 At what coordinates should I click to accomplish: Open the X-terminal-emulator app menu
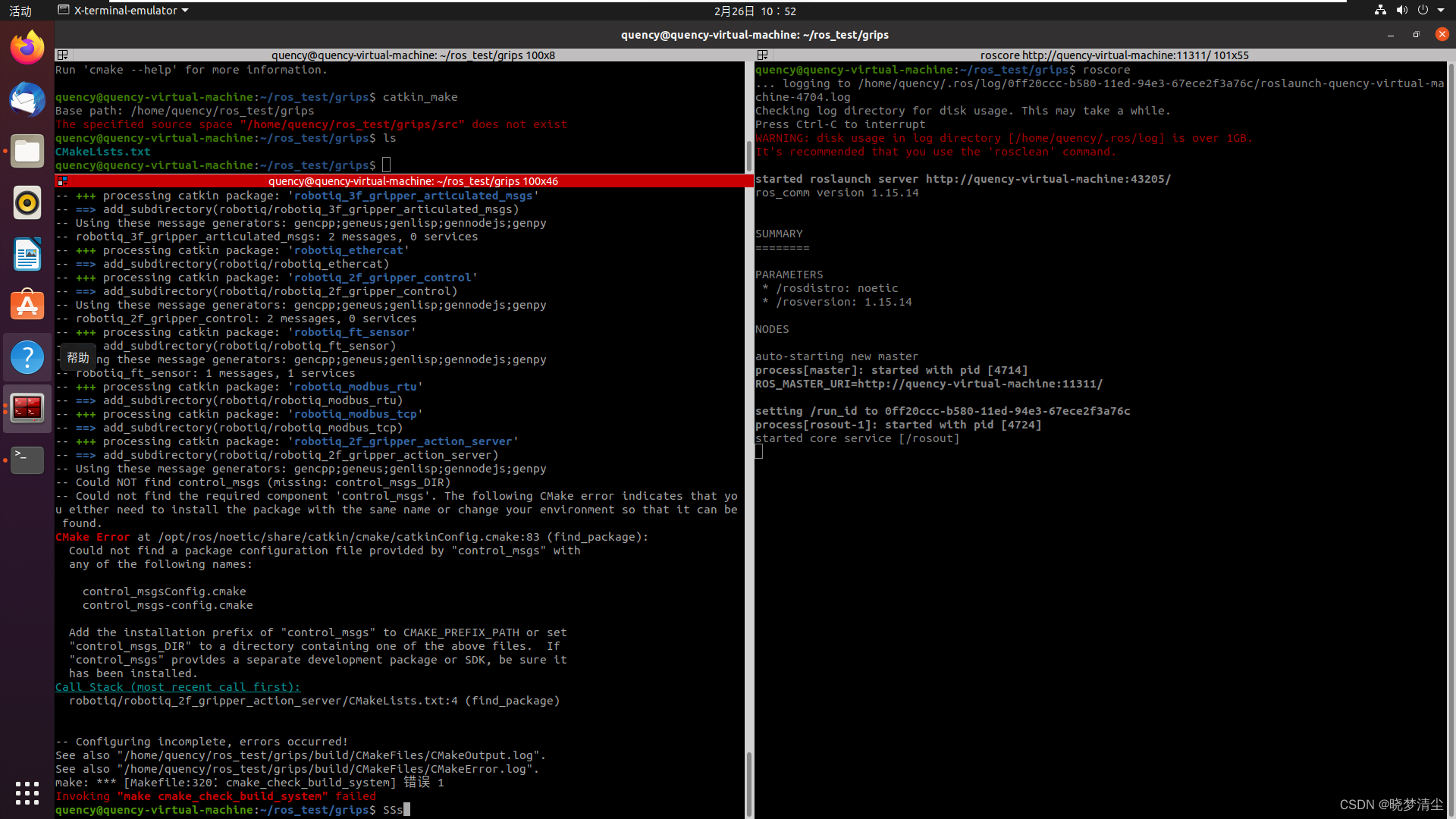click(124, 11)
